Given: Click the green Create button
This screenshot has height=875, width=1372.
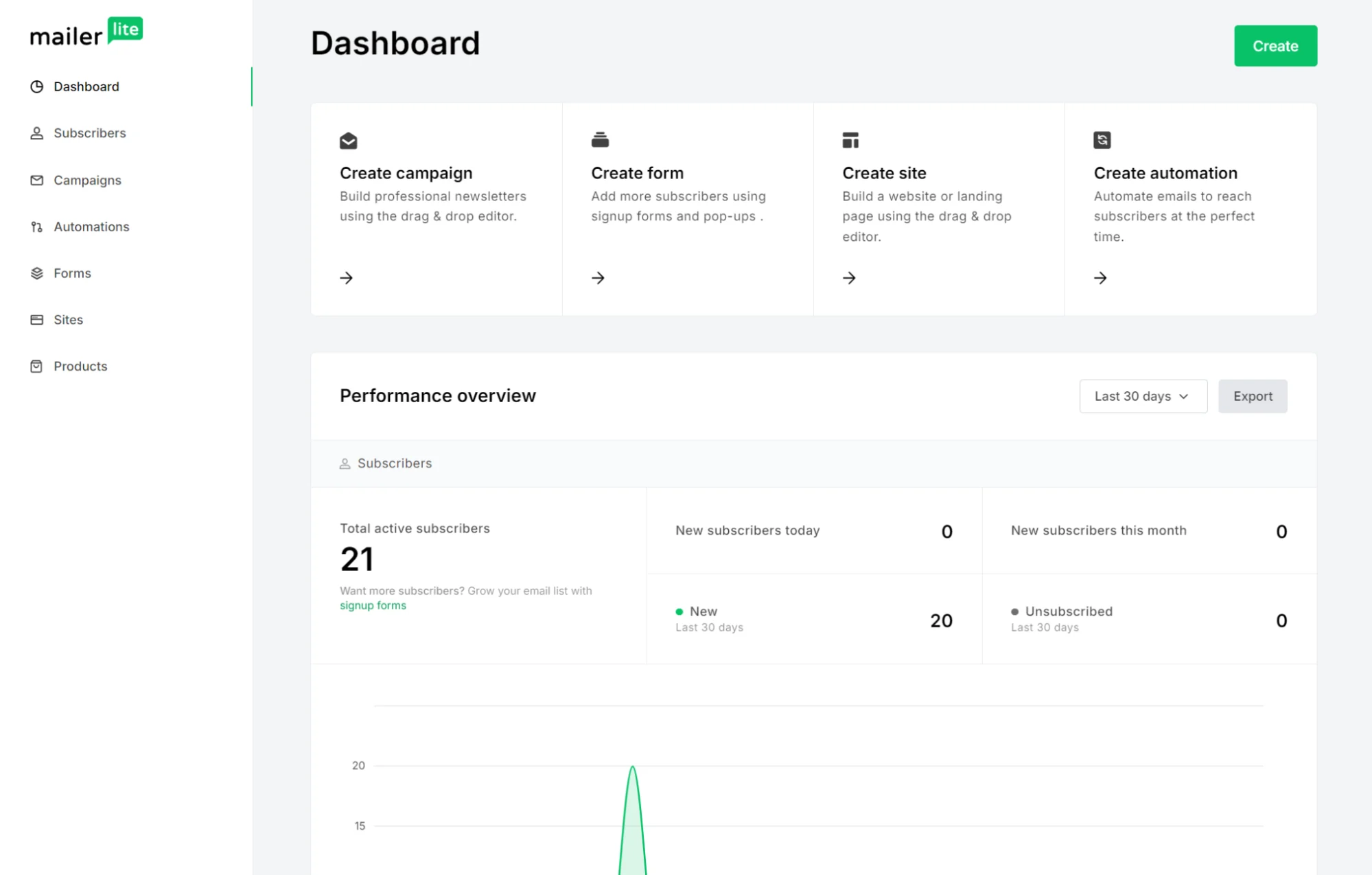Looking at the screenshot, I should point(1275,46).
